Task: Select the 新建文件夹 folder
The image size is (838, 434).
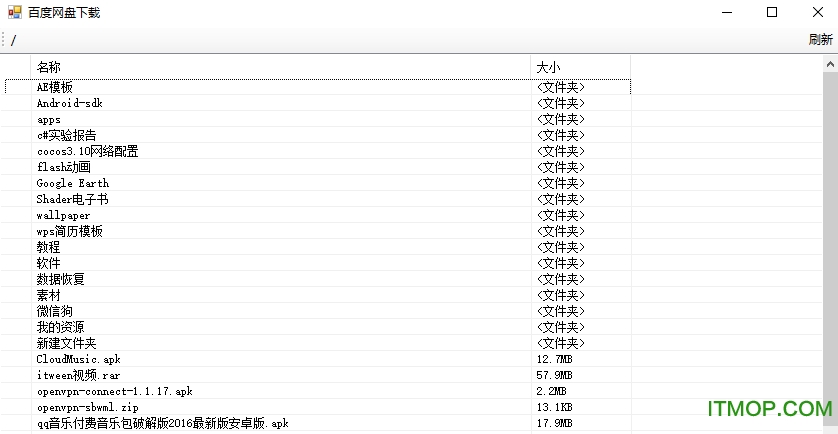Action: click(66, 343)
